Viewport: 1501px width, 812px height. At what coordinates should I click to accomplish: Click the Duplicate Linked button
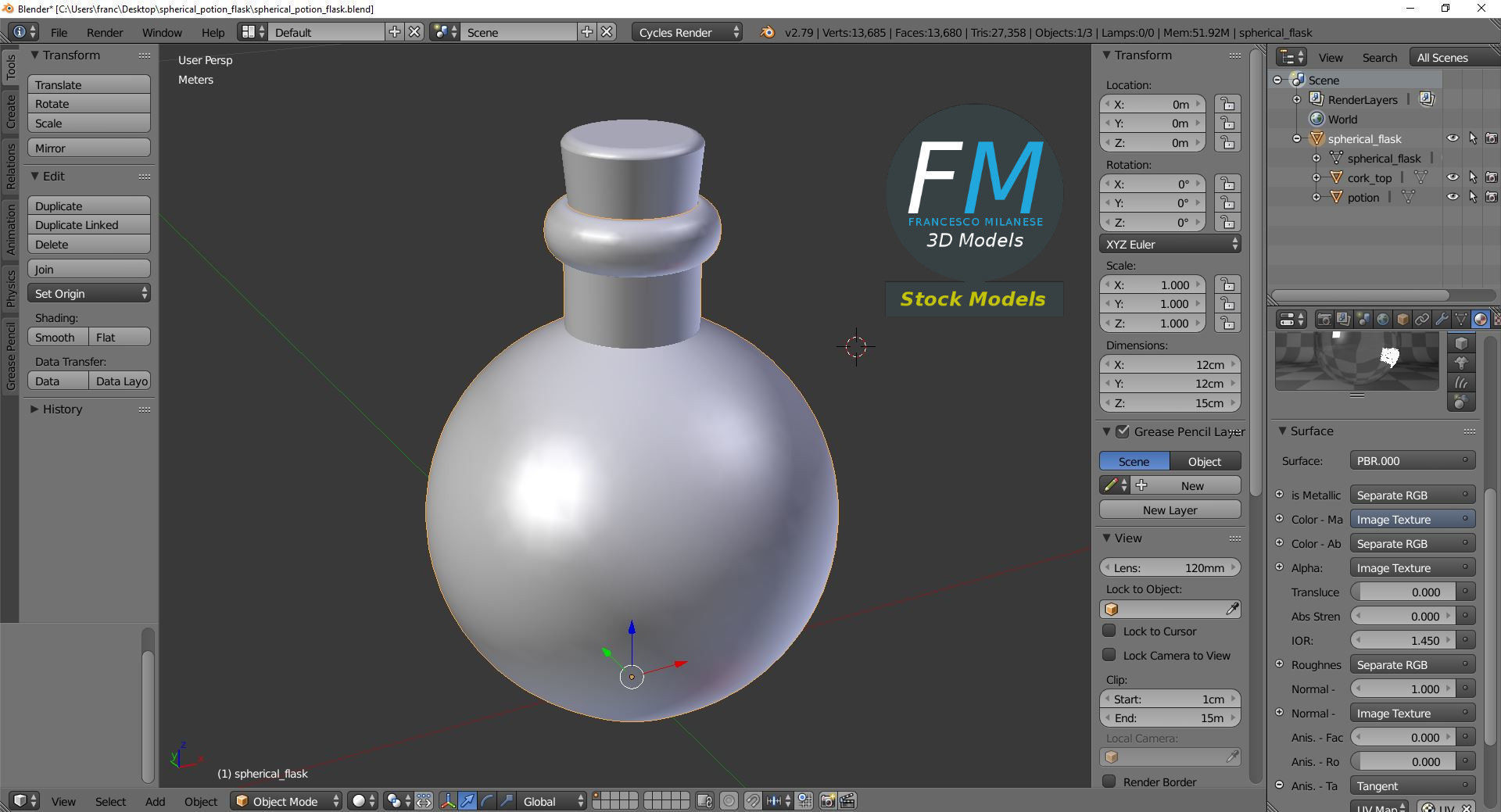[89, 225]
